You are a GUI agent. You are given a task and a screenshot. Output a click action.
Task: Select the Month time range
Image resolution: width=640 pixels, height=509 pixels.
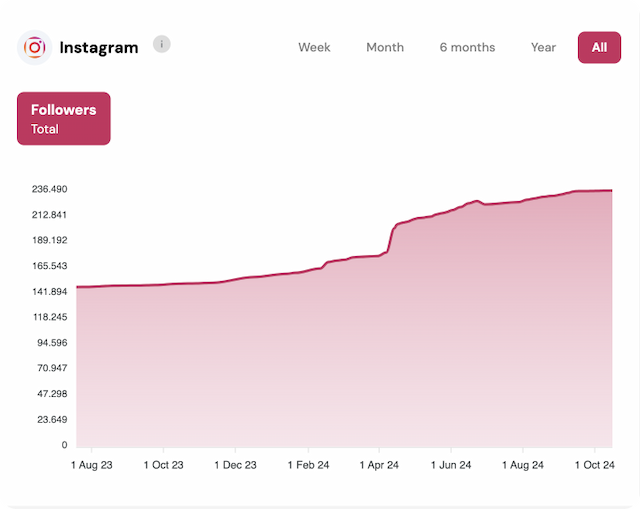coord(385,47)
